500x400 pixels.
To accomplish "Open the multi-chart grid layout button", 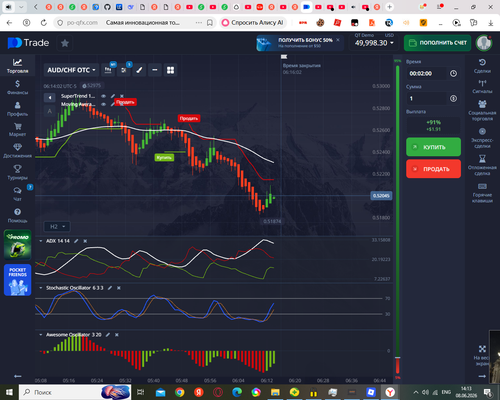I will point(170,70).
